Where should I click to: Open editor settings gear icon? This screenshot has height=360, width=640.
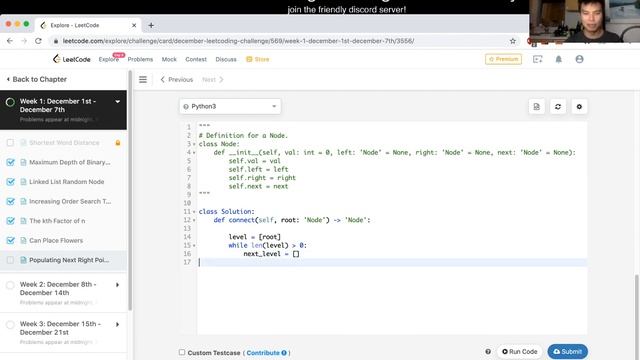[x=579, y=107]
